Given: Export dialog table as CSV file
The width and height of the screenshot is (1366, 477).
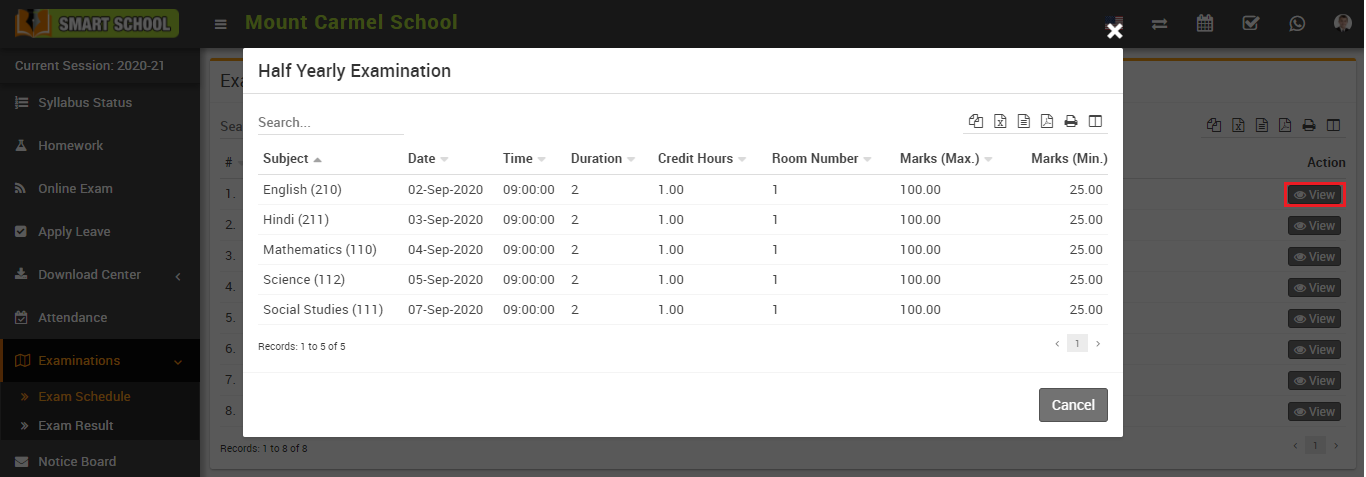Looking at the screenshot, I should [1023, 121].
